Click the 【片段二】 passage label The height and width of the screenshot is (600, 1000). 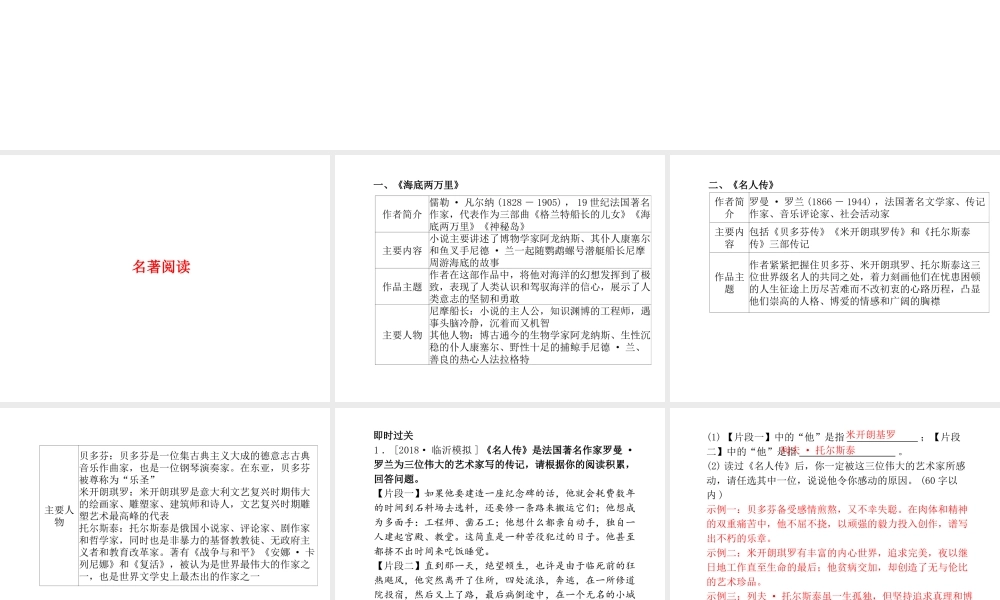tap(399, 566)
